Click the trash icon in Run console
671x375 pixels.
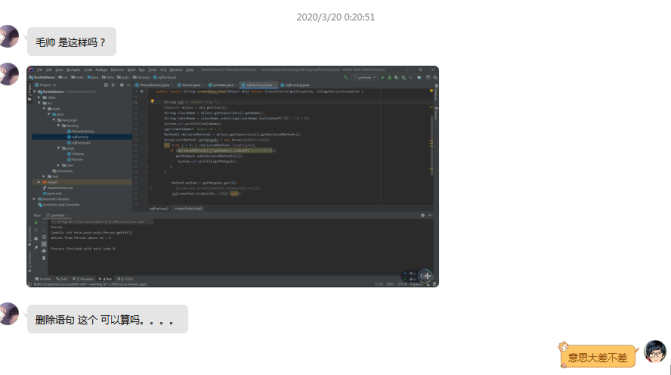point(44,258)
